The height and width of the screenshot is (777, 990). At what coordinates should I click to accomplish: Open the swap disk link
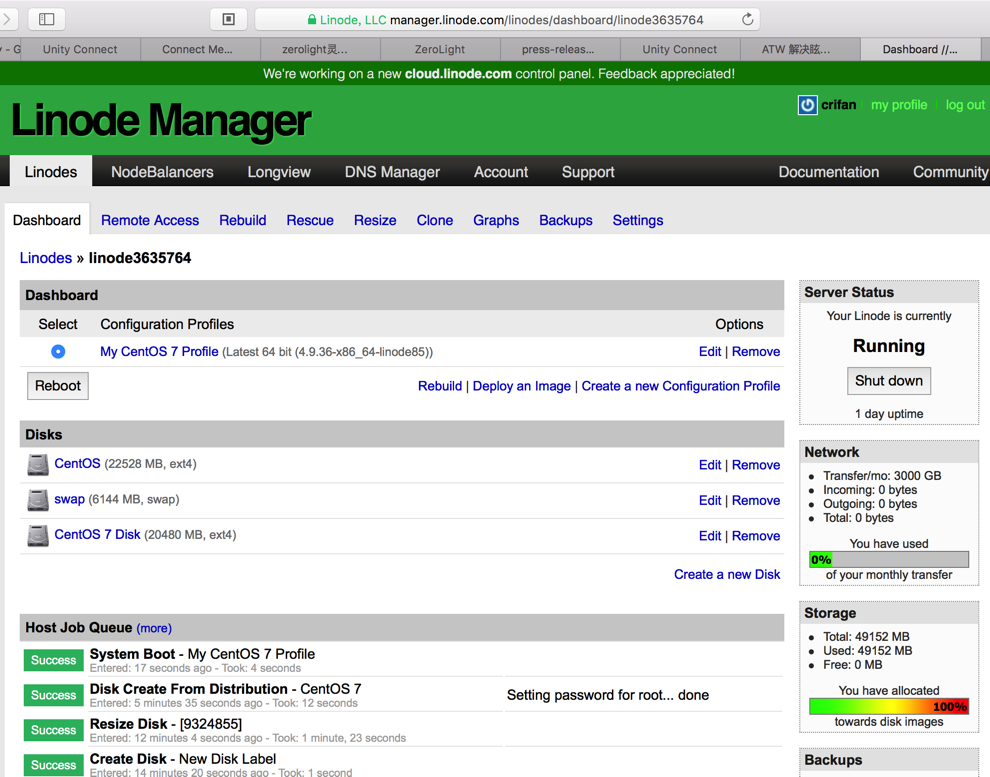[x=69, y=499]
